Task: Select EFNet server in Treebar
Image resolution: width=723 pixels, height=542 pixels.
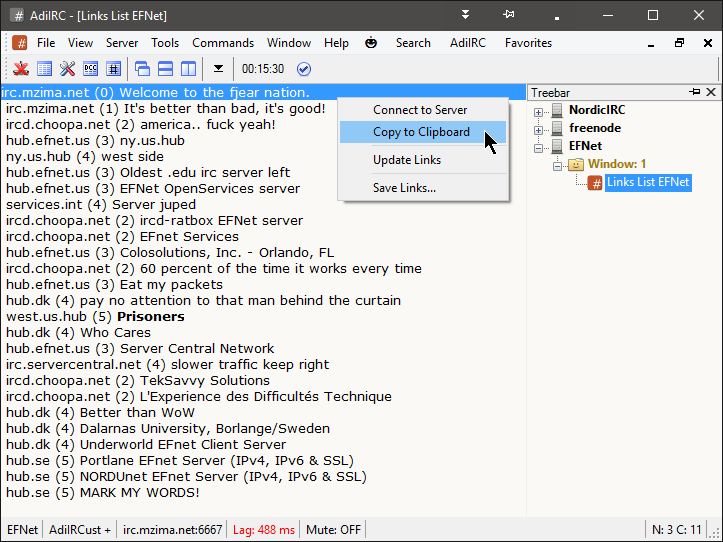Action: [x=585, y=146]
